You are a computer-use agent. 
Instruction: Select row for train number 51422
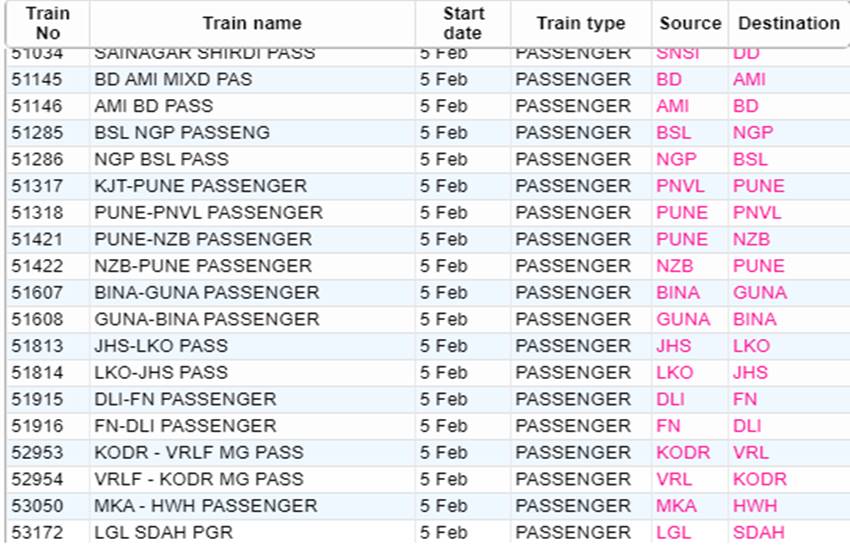428,266
